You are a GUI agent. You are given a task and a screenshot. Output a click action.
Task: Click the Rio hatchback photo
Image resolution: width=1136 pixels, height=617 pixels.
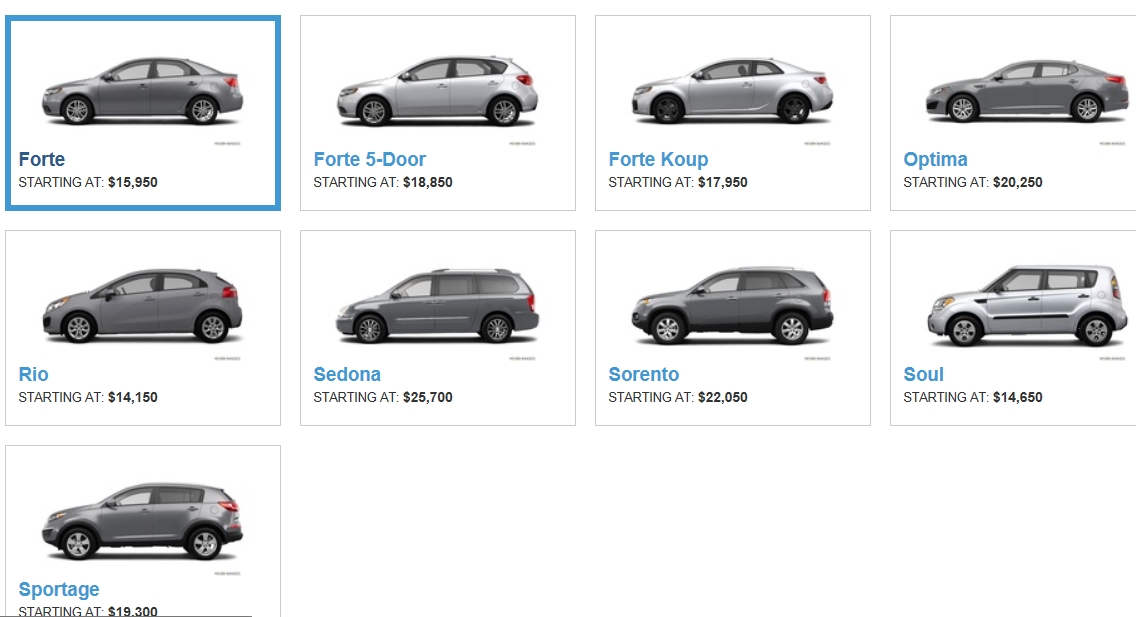point(142,306)
